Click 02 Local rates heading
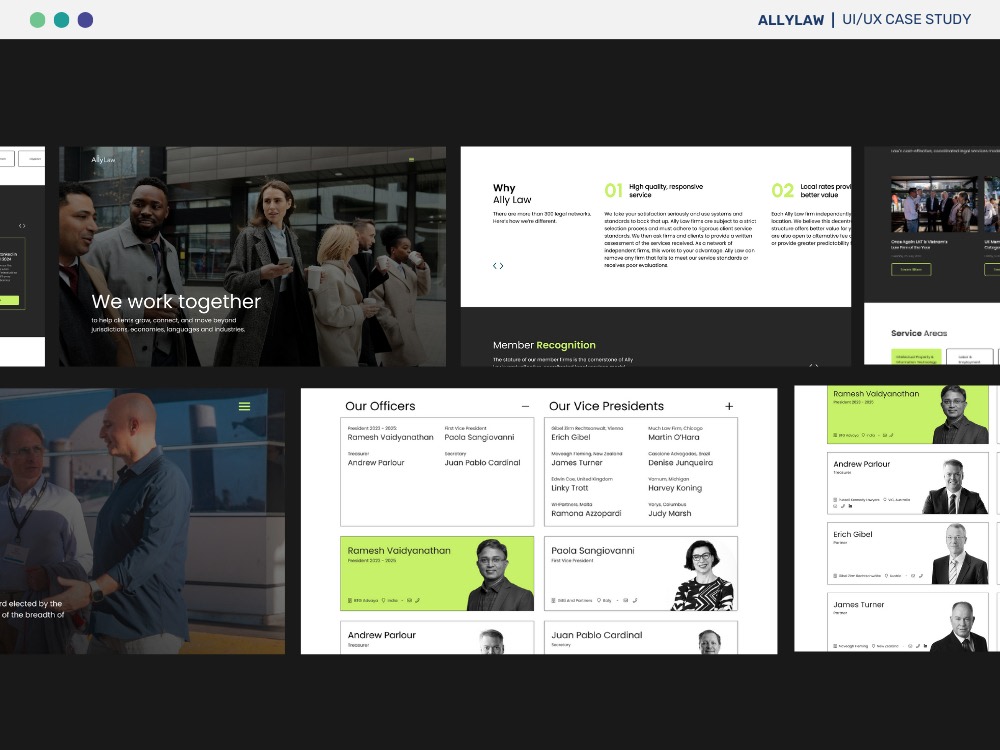This screenshot has width=1000, height=750. (x=811, y=190)
